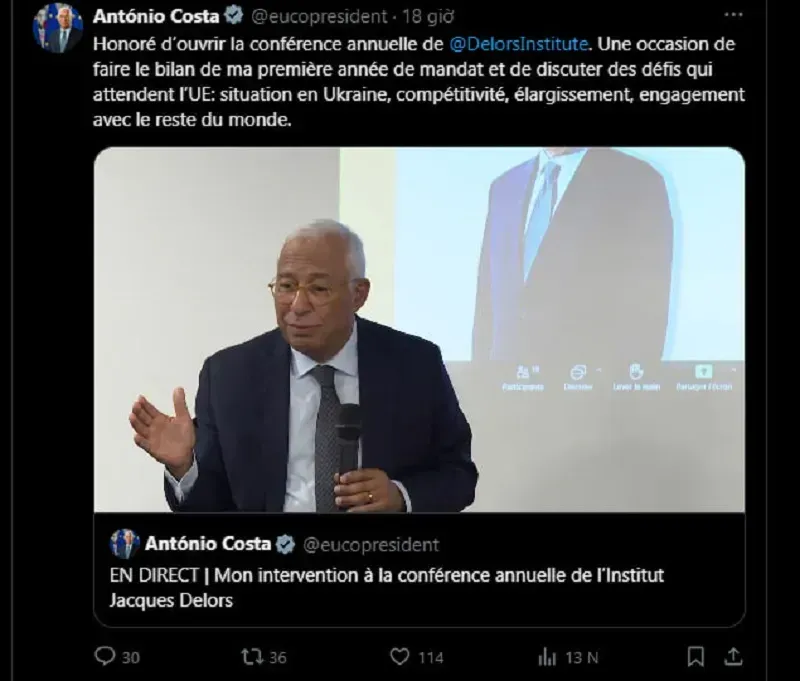Viewport: 800px width, 681px height.
Task: Share the post via upload icon
Action: click(733, 656)
